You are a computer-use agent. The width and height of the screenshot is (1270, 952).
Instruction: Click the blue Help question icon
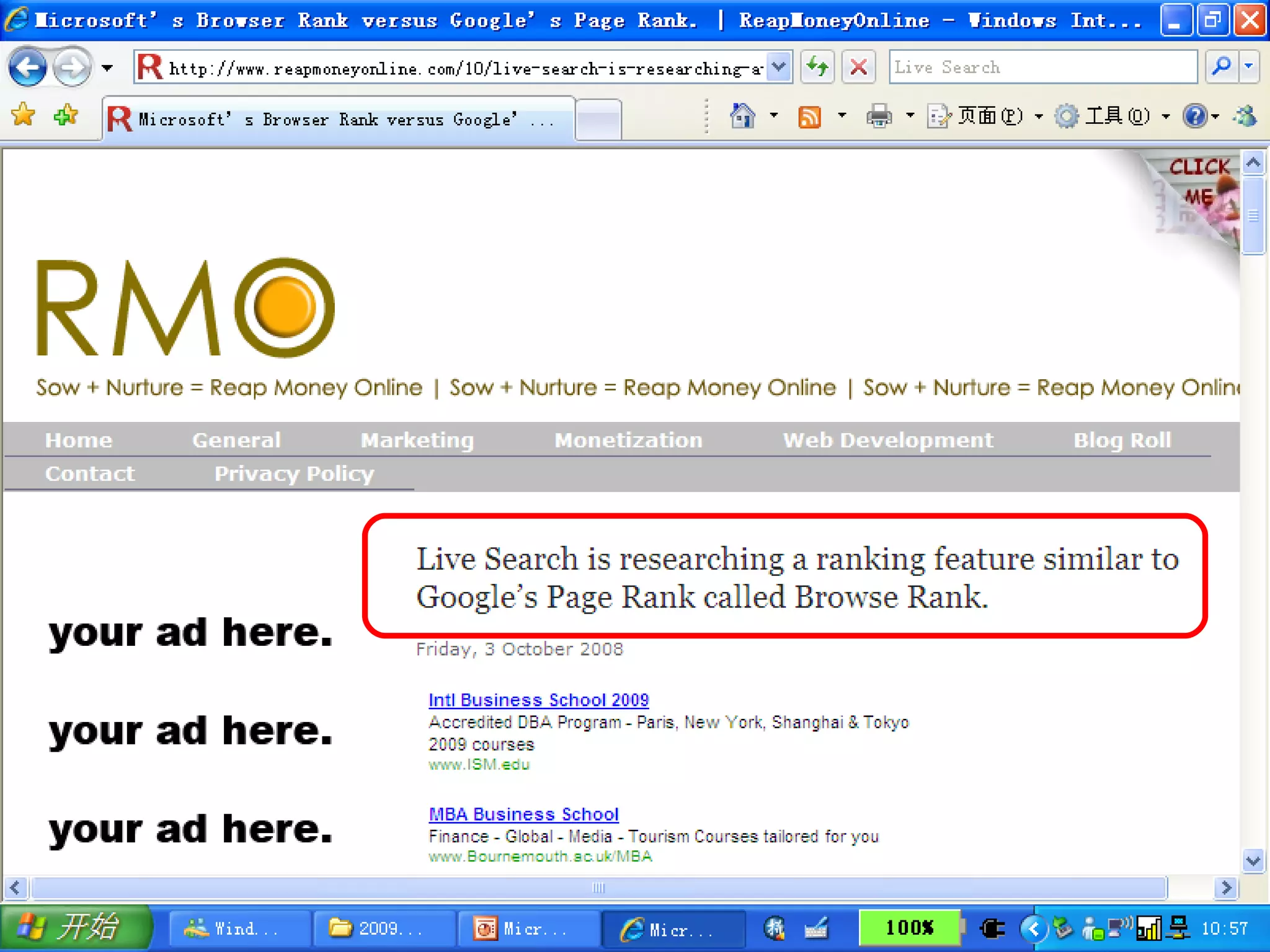[1194, 116]
